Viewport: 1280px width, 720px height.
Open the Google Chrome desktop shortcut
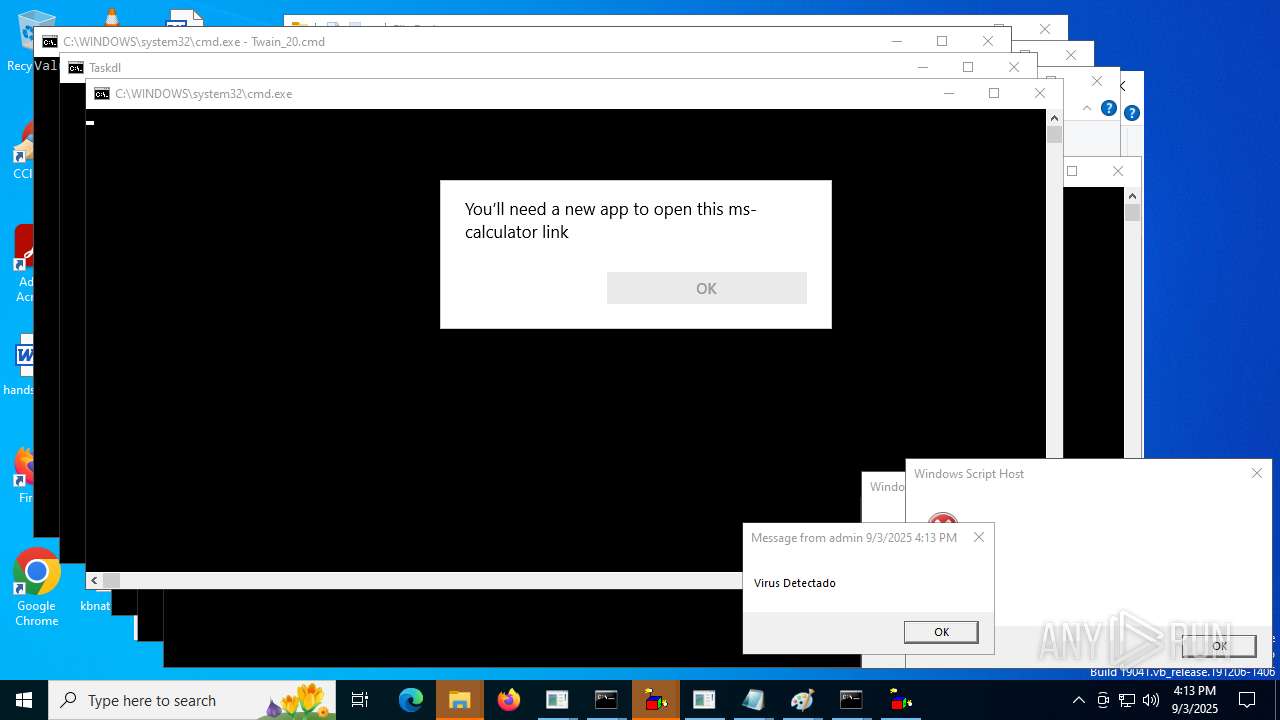pos(37,588)
